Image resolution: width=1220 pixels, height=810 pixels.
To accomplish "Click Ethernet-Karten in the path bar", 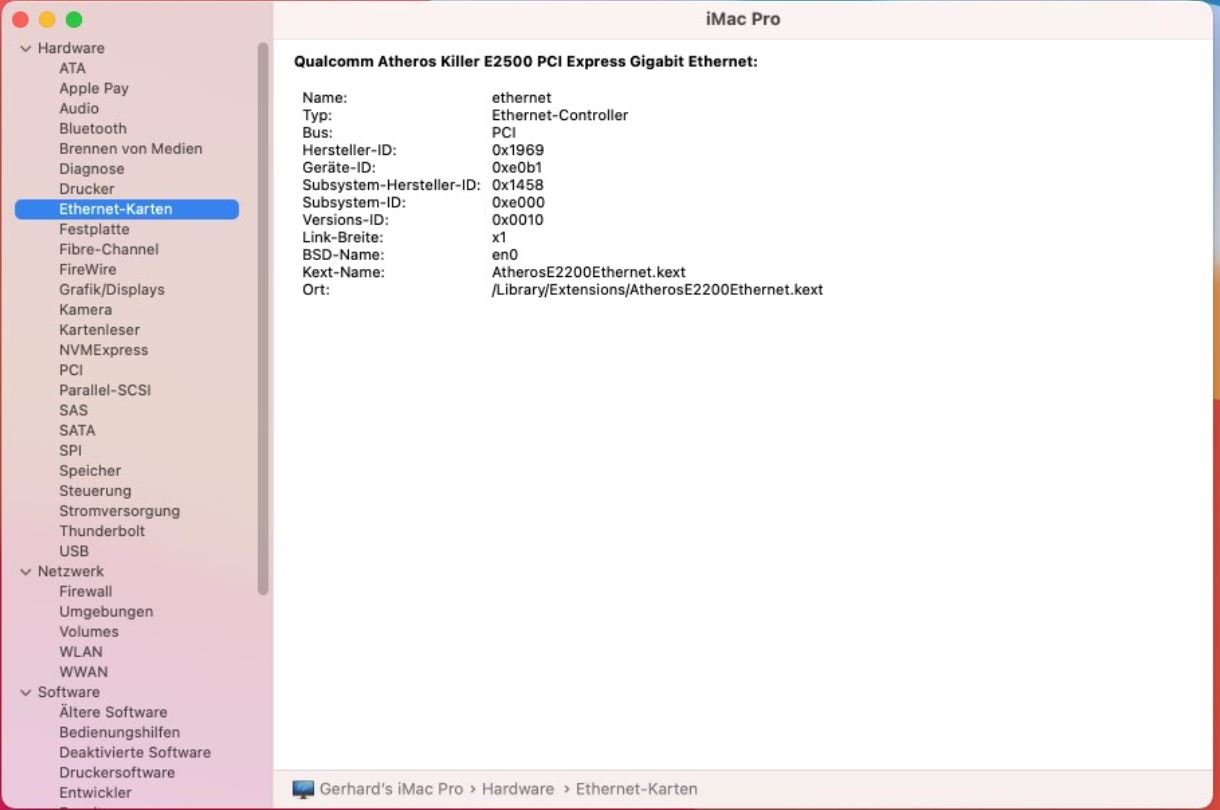I will [637, 789].
